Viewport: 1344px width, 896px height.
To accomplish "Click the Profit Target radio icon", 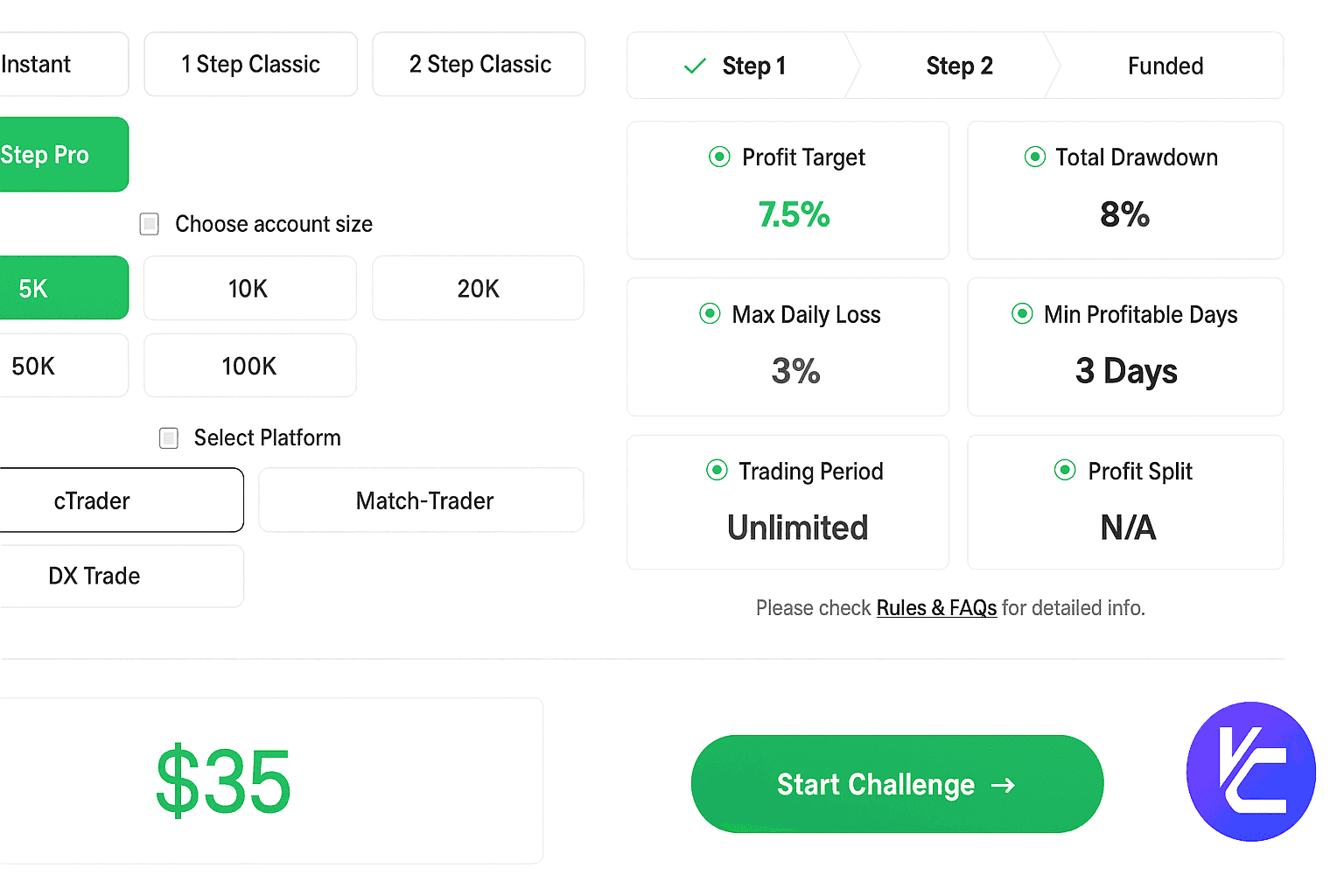I will pyautogui.click(x=719, y=157).
